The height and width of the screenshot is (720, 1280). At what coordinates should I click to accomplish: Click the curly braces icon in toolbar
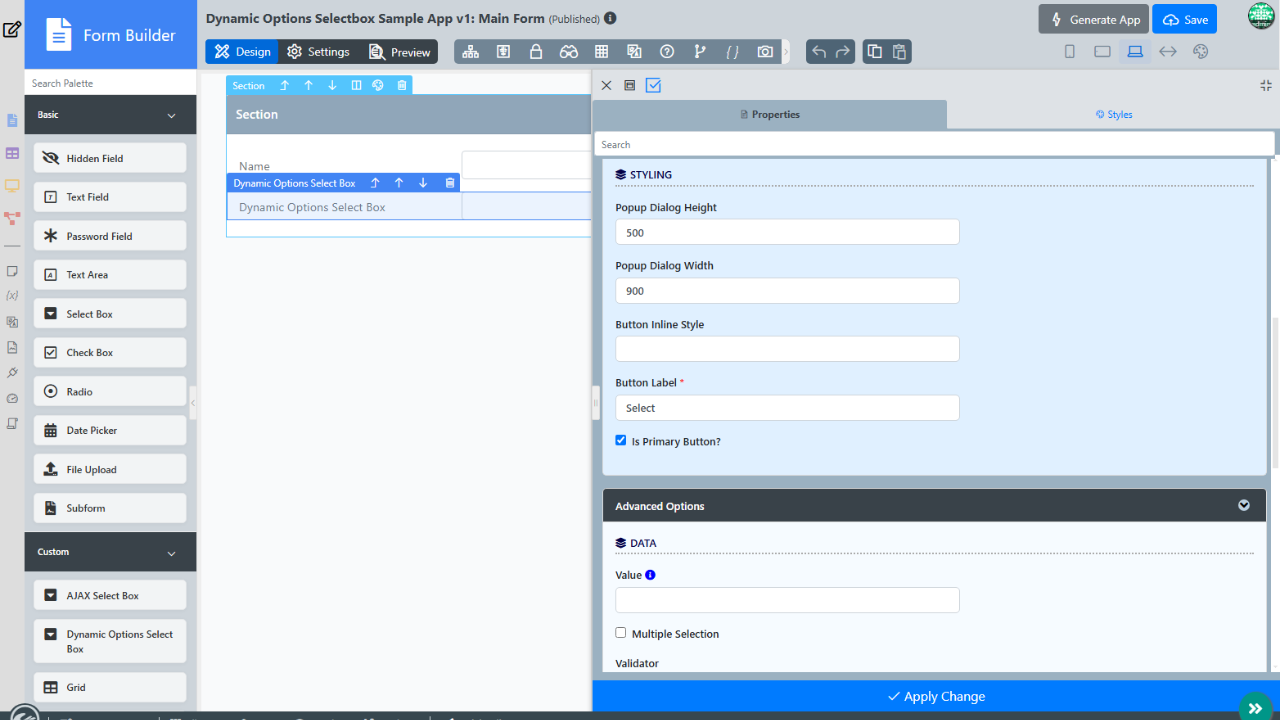click(732, 52)
